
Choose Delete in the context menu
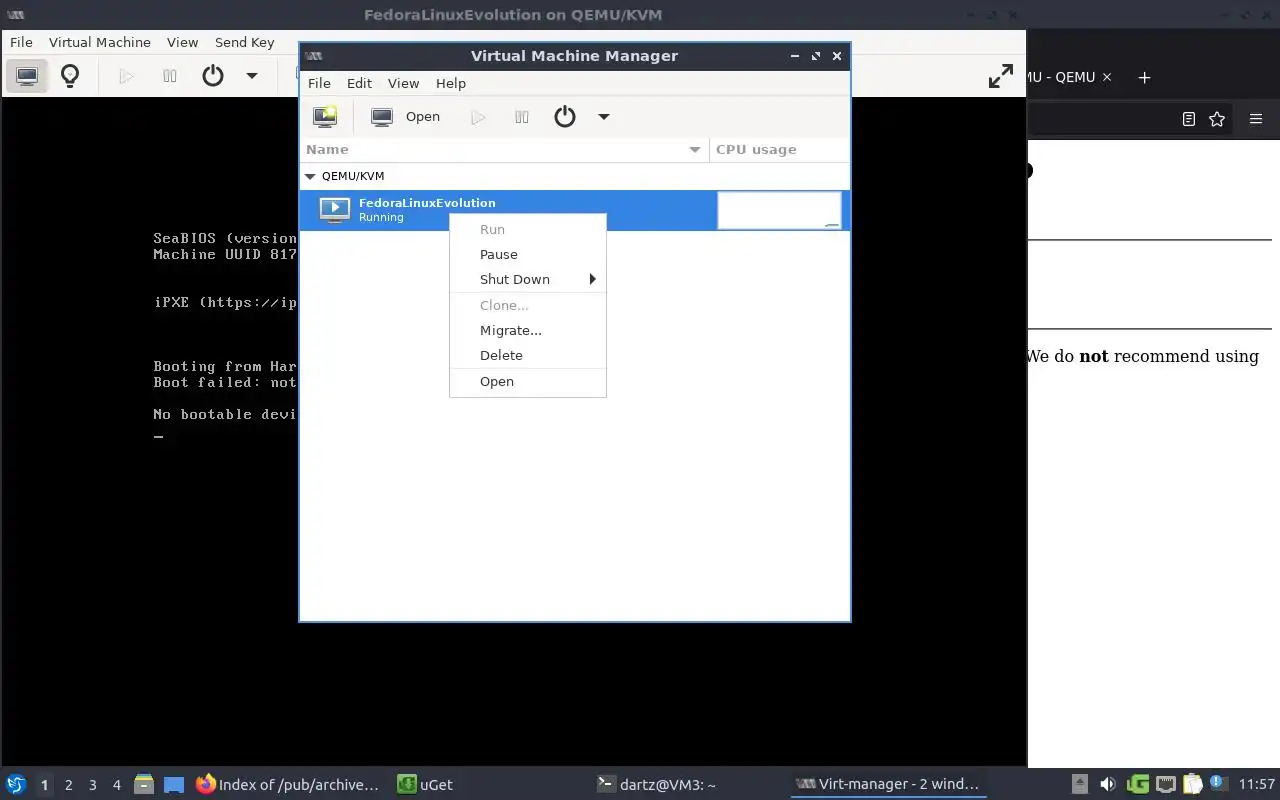527,355
